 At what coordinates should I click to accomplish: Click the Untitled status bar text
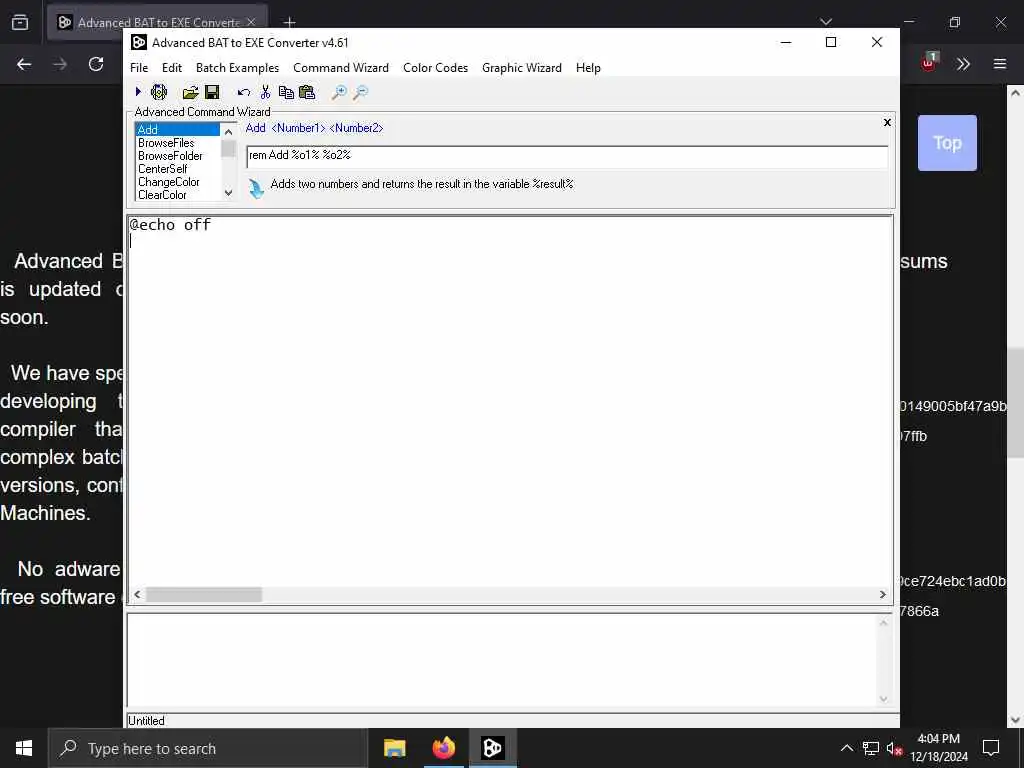(146, 721)
